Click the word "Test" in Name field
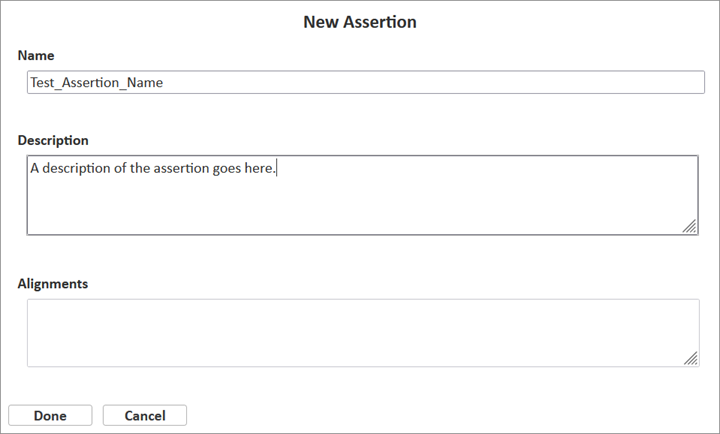 point(44,83)
